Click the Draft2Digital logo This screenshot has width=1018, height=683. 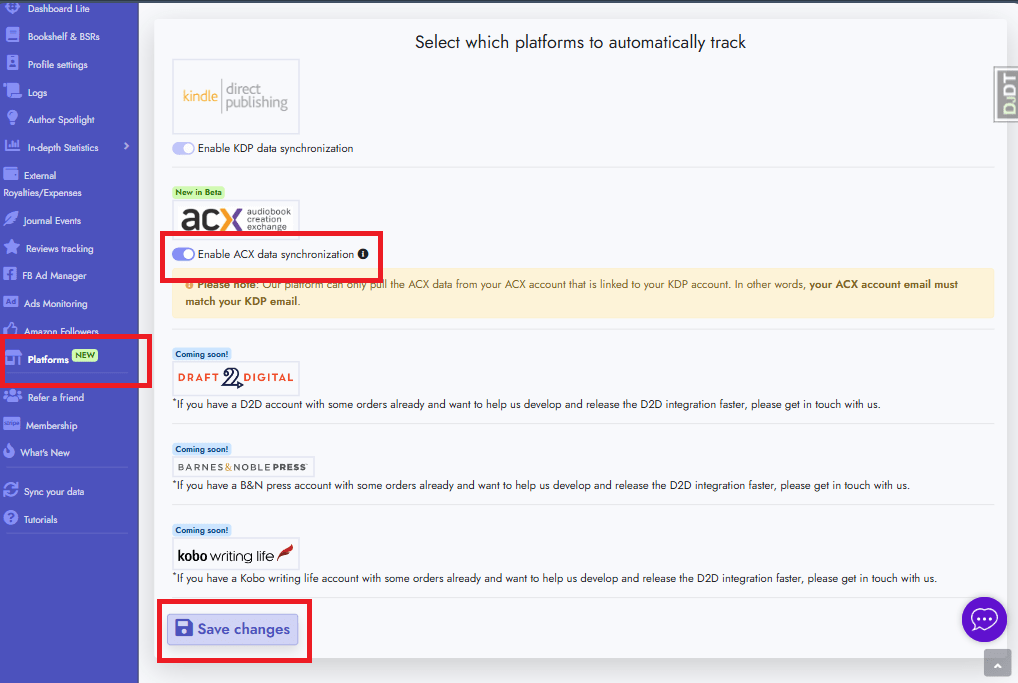(236, 378)
